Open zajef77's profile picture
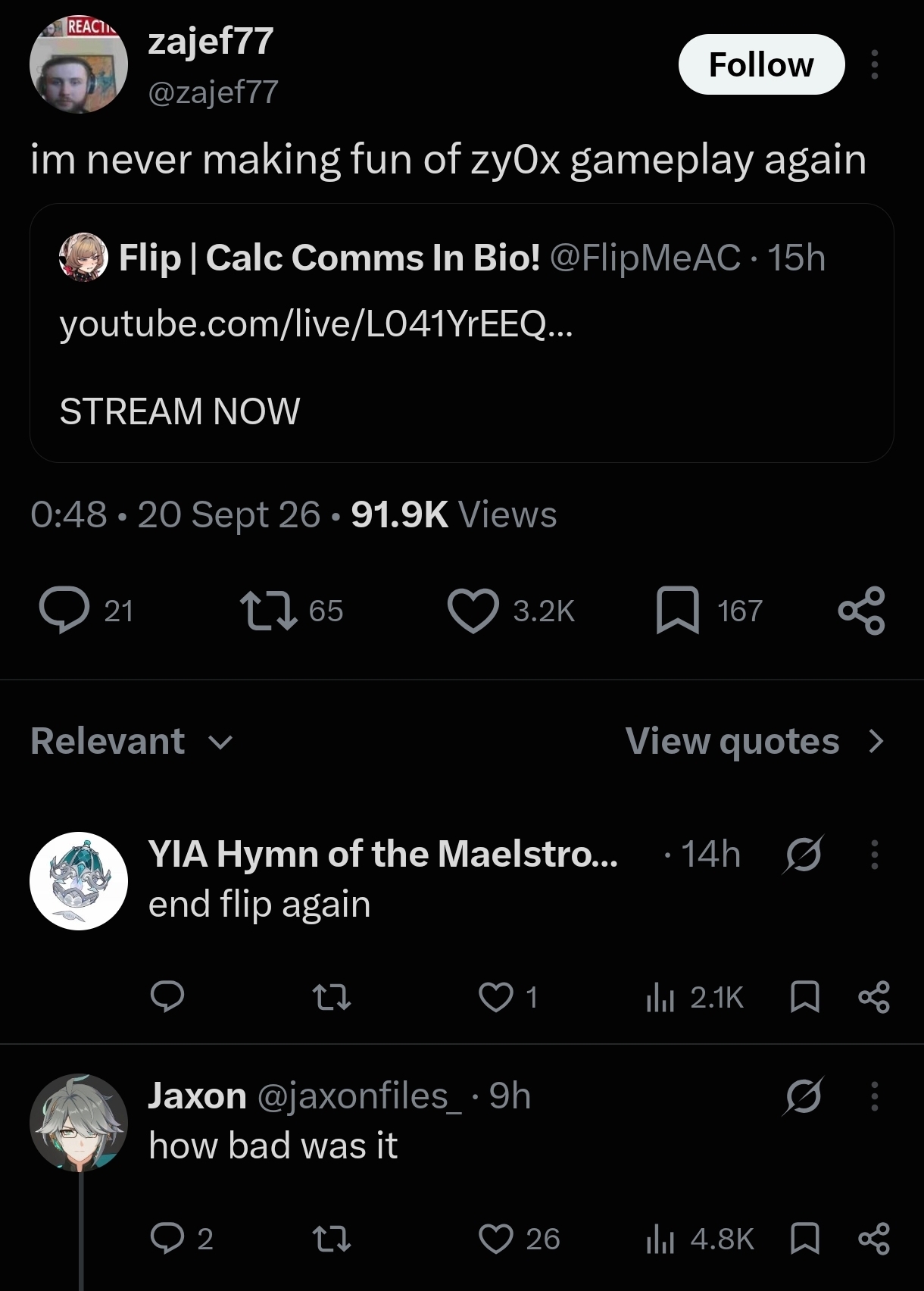 pos(79,65)
